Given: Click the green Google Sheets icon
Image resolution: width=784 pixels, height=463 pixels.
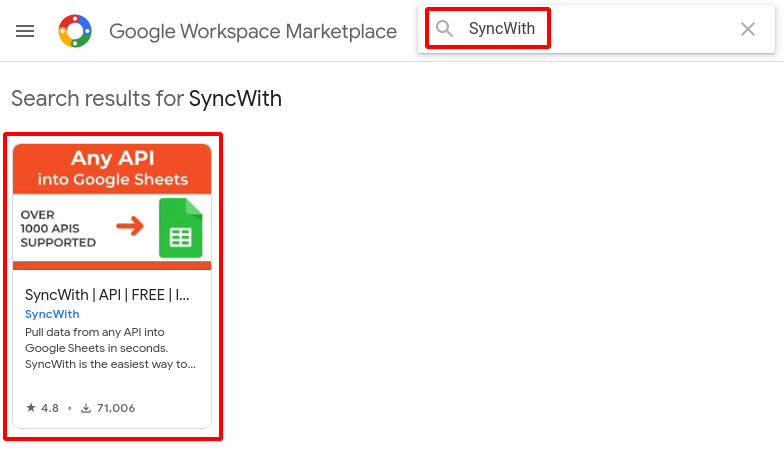Looking at the screenshot, I should pos(180,228).
